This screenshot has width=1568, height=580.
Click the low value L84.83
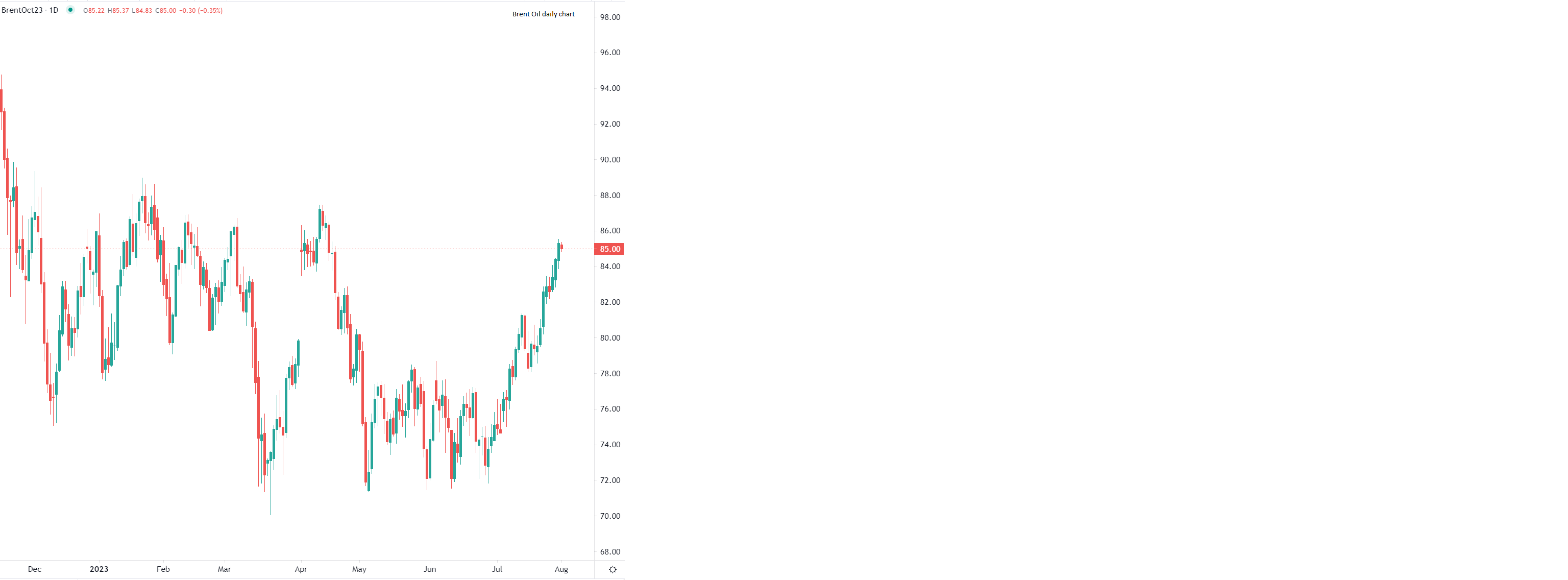point(142,11)
